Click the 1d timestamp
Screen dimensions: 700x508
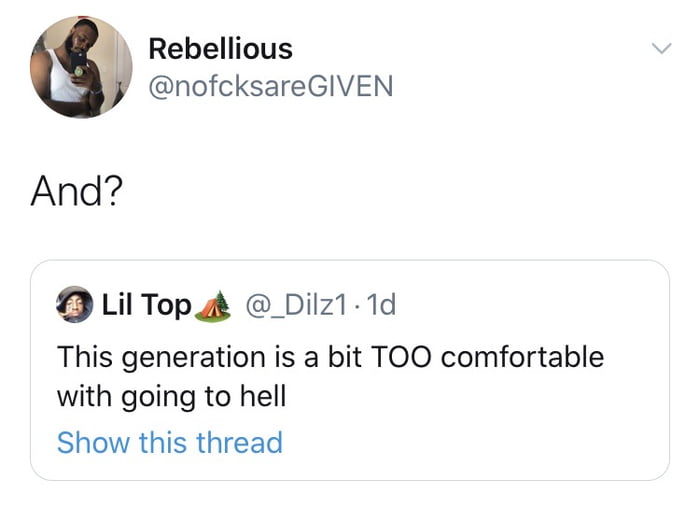[x=381, y=305]
